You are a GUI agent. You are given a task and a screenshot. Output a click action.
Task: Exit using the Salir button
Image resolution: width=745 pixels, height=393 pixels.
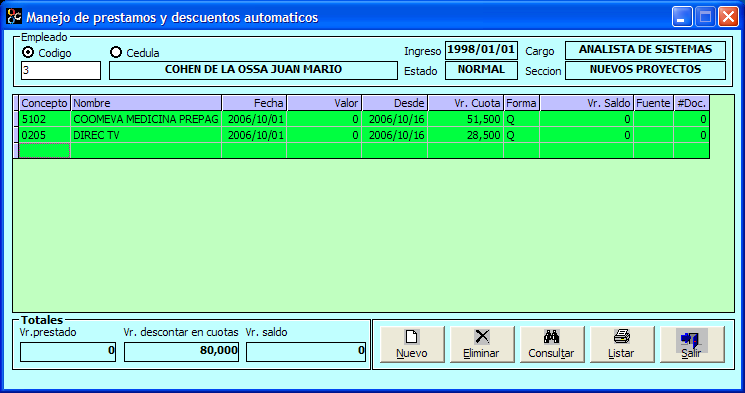coord(692,344)
